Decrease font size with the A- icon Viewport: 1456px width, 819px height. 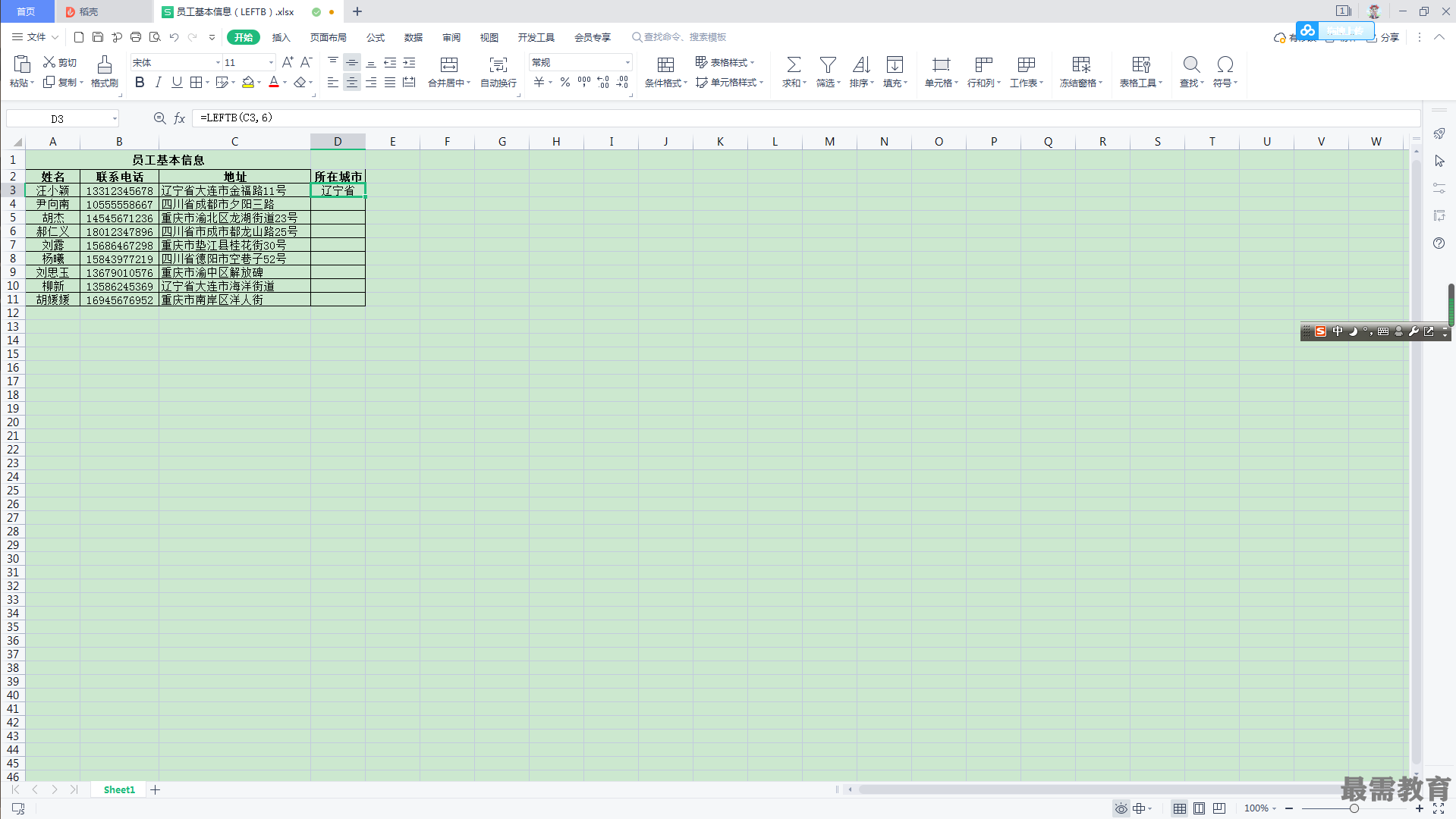click(x=307, y=62)
